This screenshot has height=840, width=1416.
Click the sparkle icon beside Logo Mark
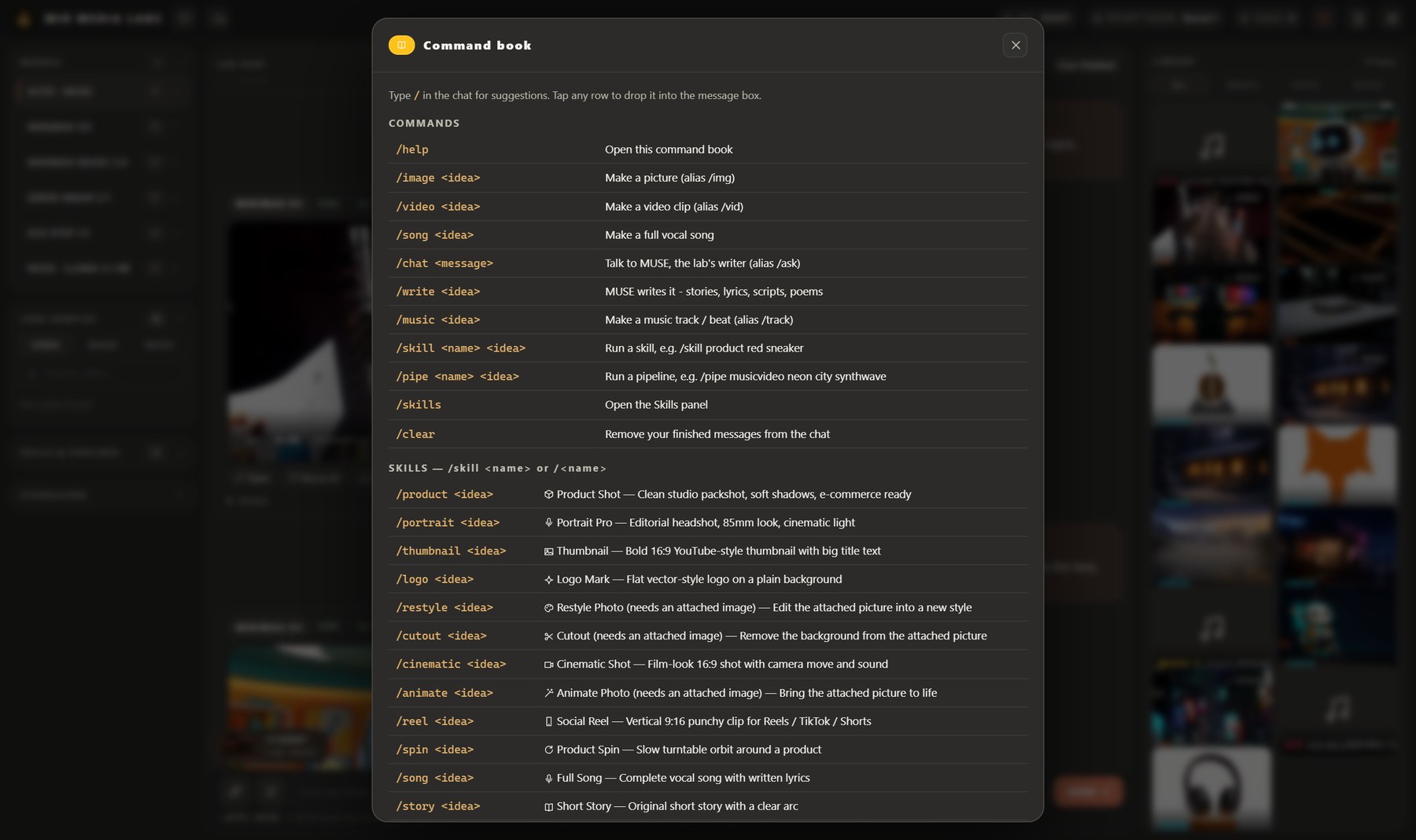point(548,580)
